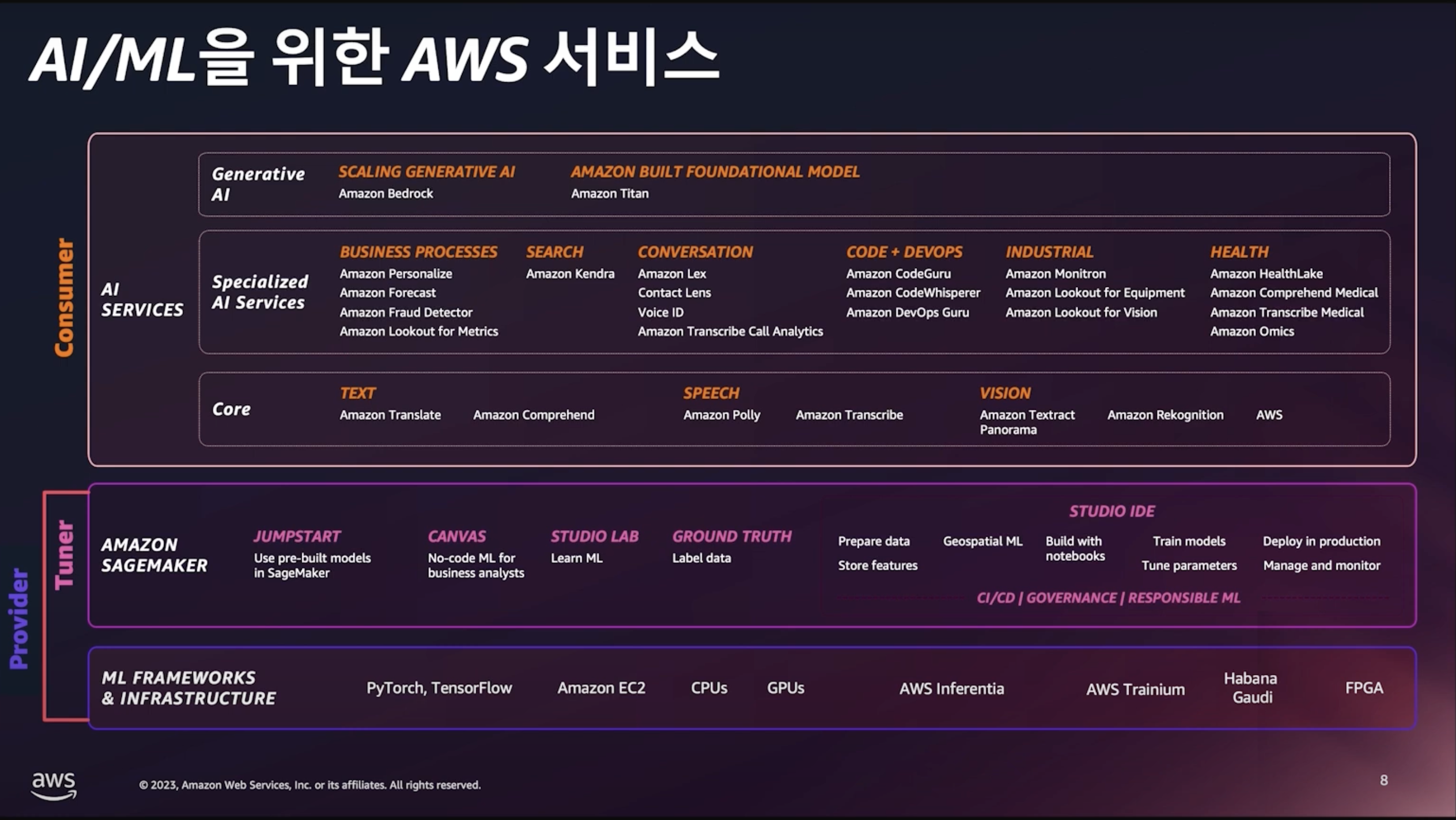Screen dimensions: 1456x820
Task: Click Train models
Action: 1189,541
